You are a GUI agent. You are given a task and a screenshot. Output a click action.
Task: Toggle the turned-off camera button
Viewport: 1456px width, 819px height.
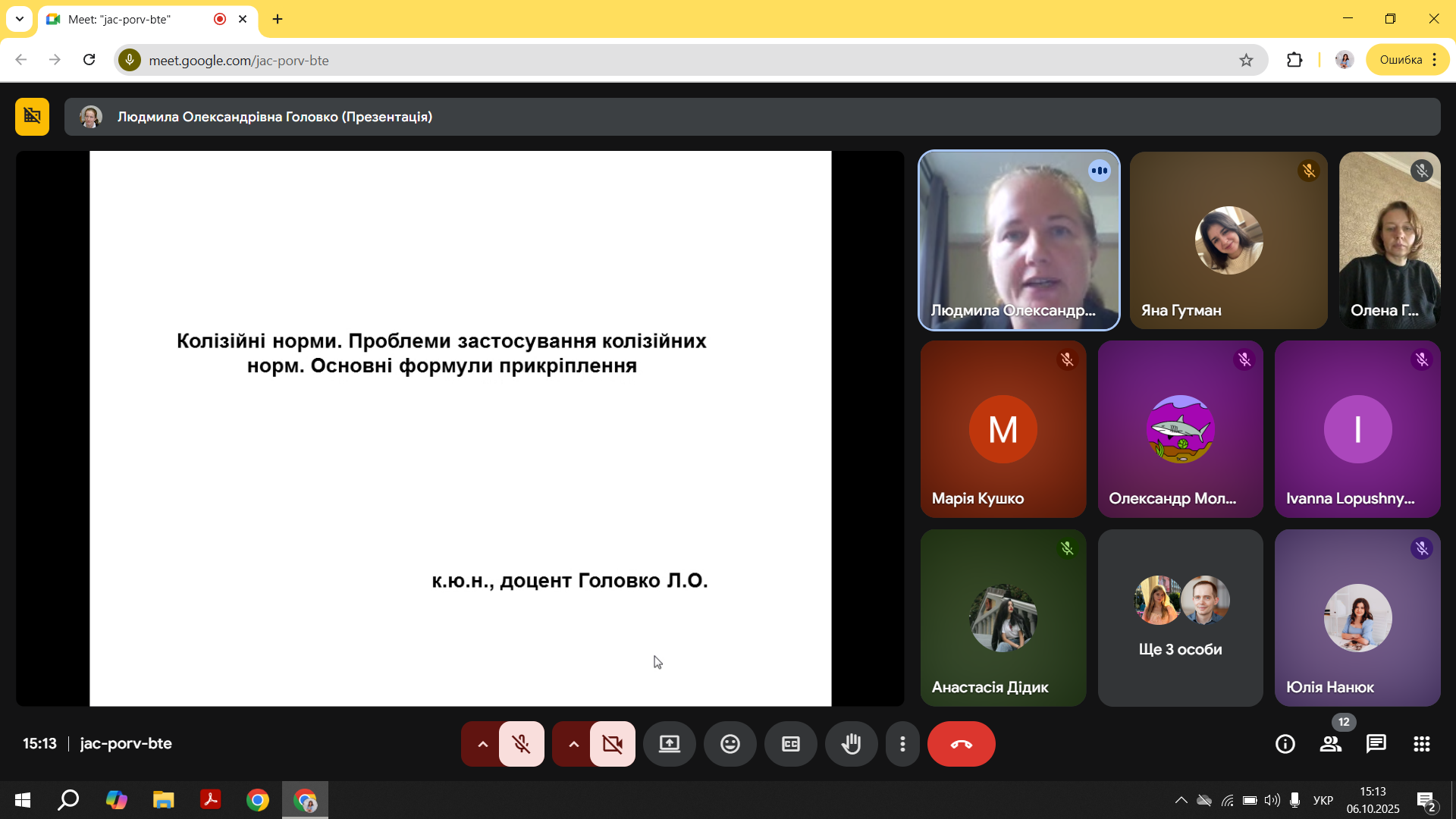(612, 744)
